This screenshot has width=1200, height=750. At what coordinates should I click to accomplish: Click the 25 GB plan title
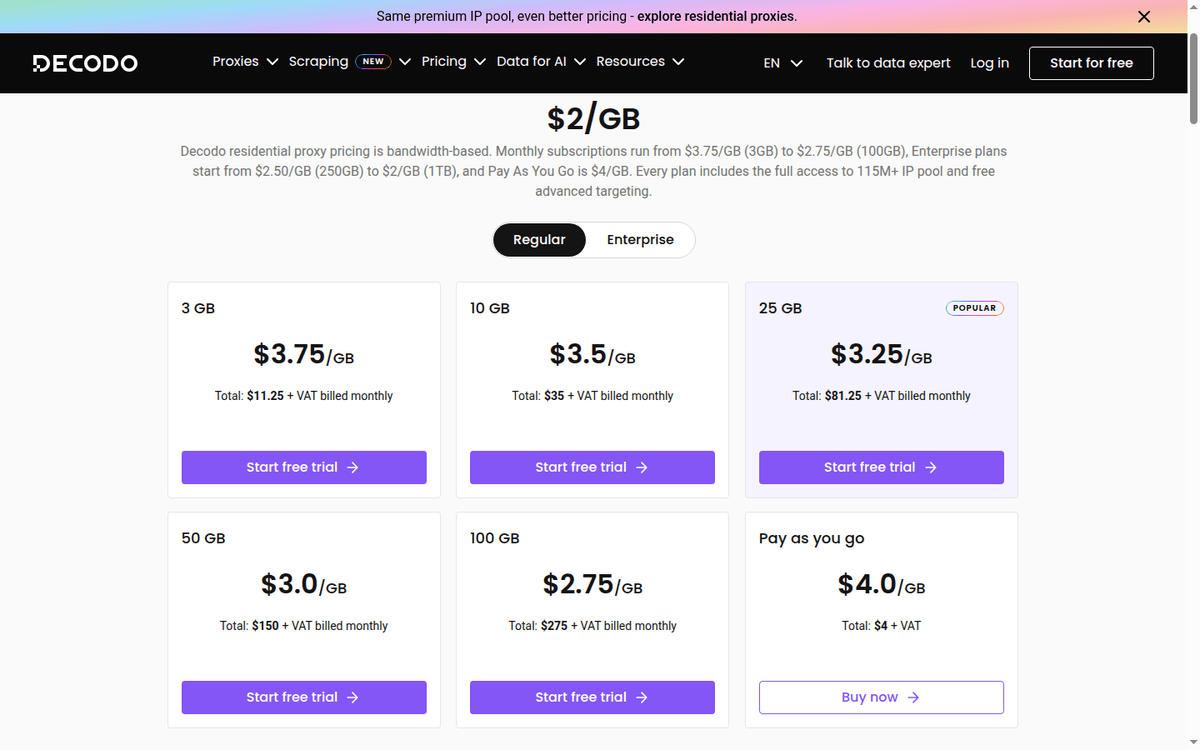point(780,308)
